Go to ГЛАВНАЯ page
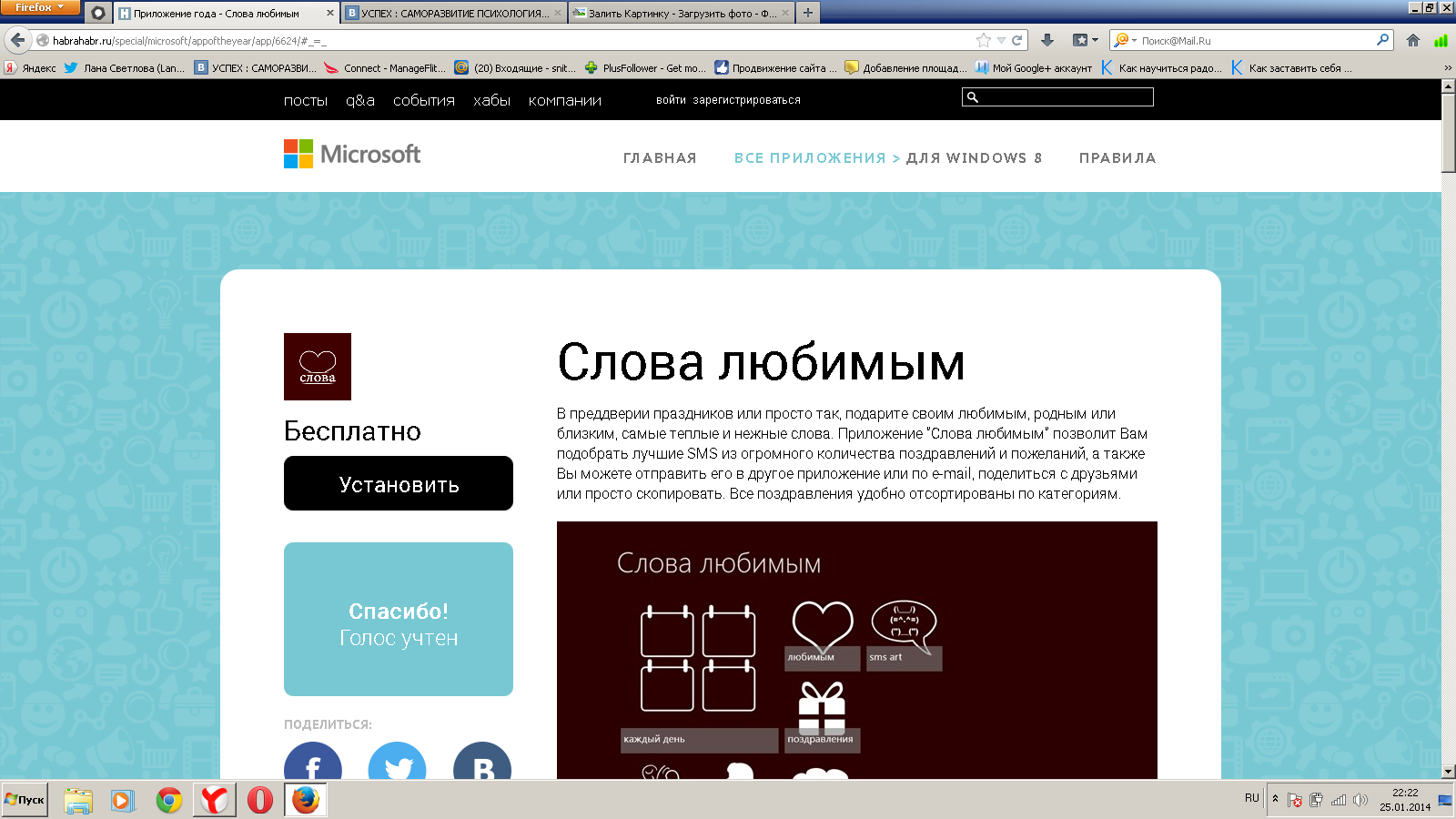 pyautogui.click(x=660, y=158)
